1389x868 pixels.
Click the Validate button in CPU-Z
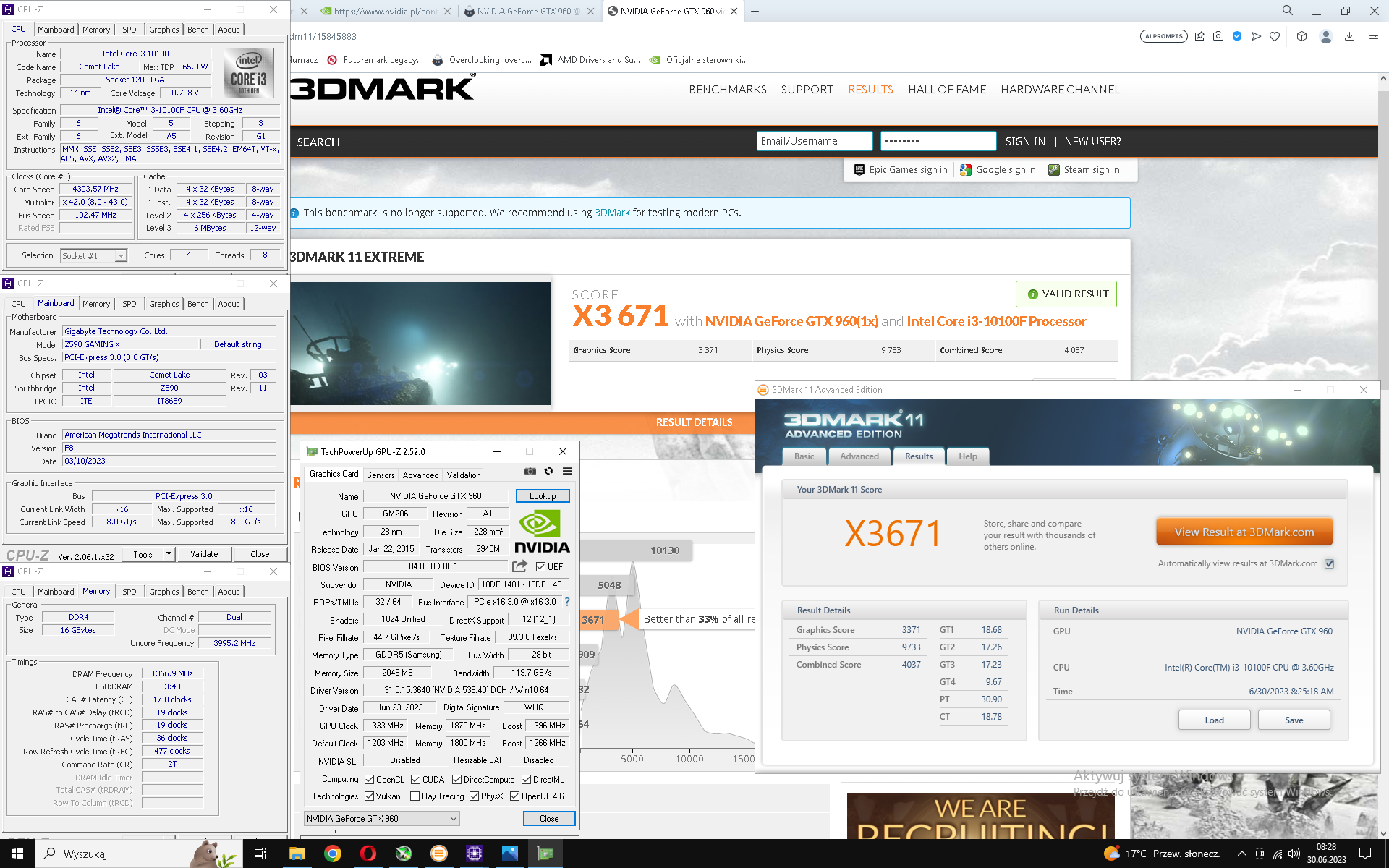(x=204, y=553)
